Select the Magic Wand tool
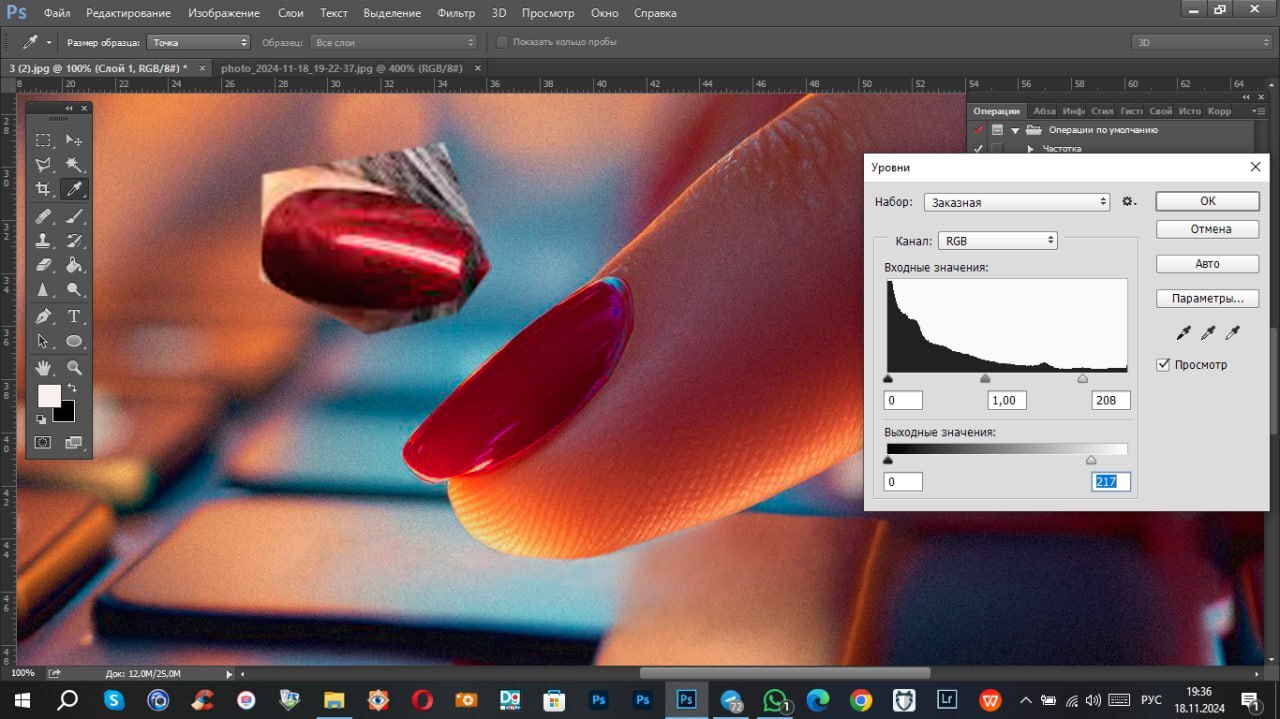 (74, 164)
